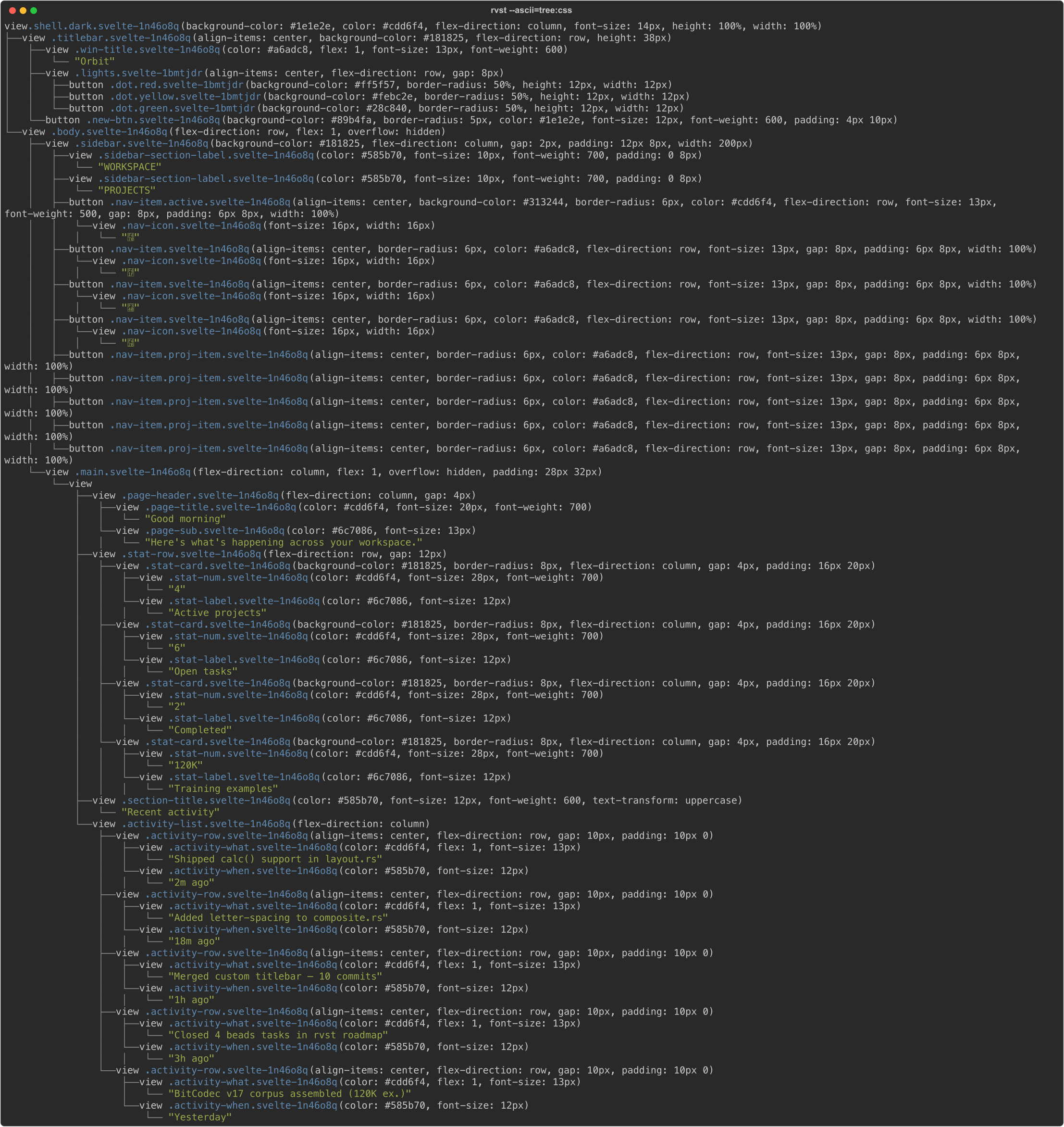Click "Closed 4 beads tasks in rvst roadmap"
1064x1127 pixels.
[278, 1036]
